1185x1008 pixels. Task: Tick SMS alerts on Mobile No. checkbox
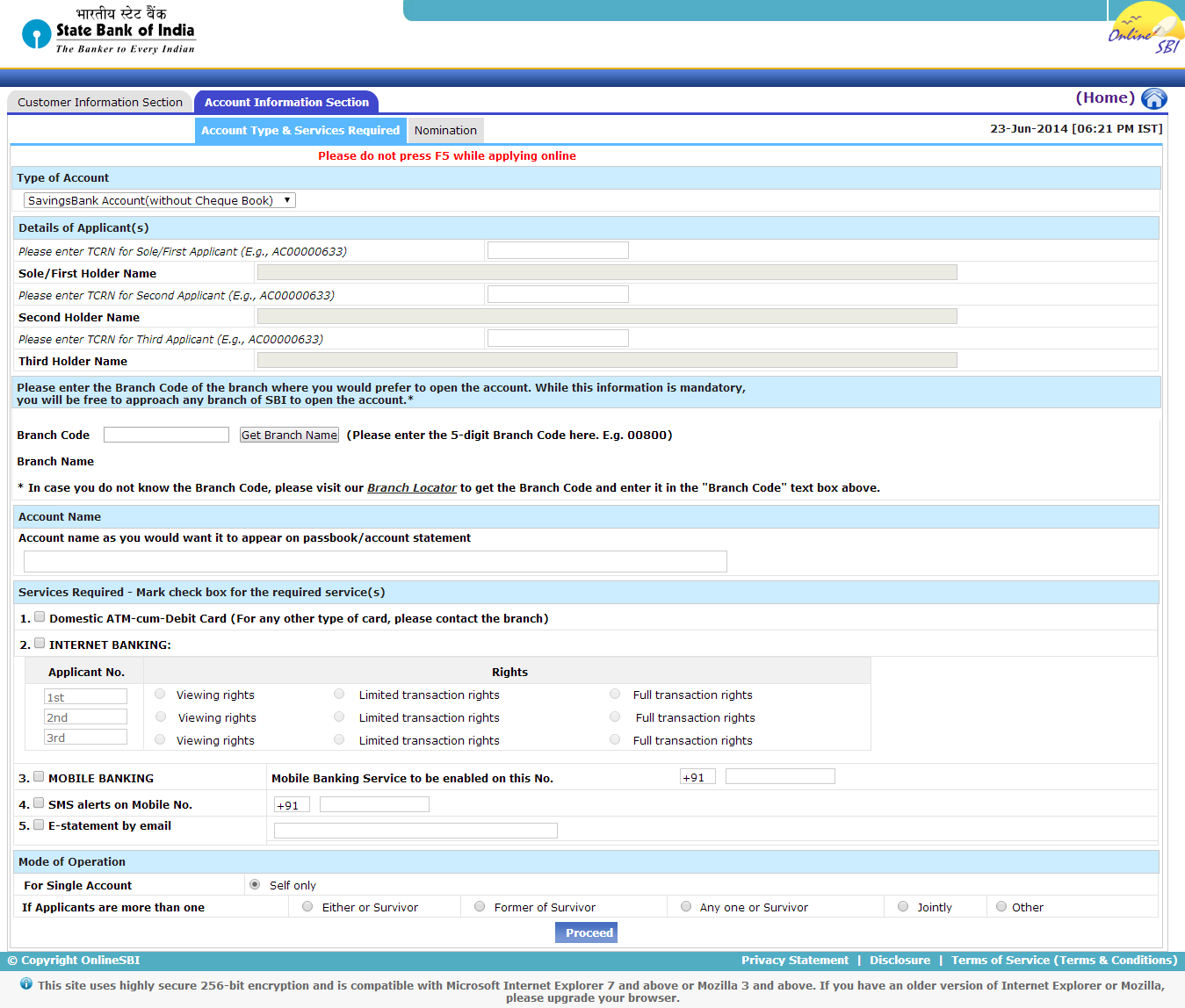click(x=39, y=803)
